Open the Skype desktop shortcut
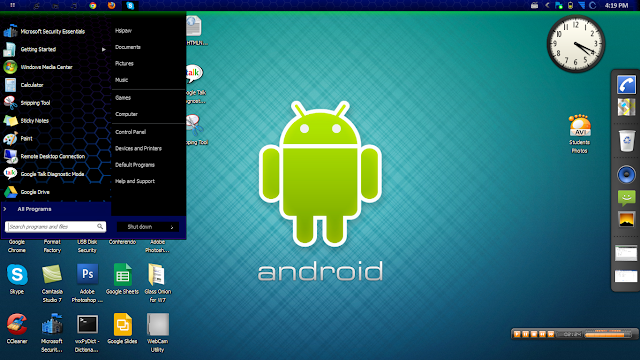This screenshot has height=360, width=640. pyautogui.click(x=17, y=279)
